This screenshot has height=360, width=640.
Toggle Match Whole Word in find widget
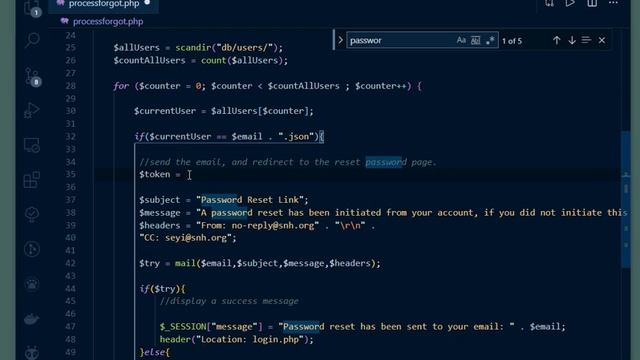coord(476,40)
